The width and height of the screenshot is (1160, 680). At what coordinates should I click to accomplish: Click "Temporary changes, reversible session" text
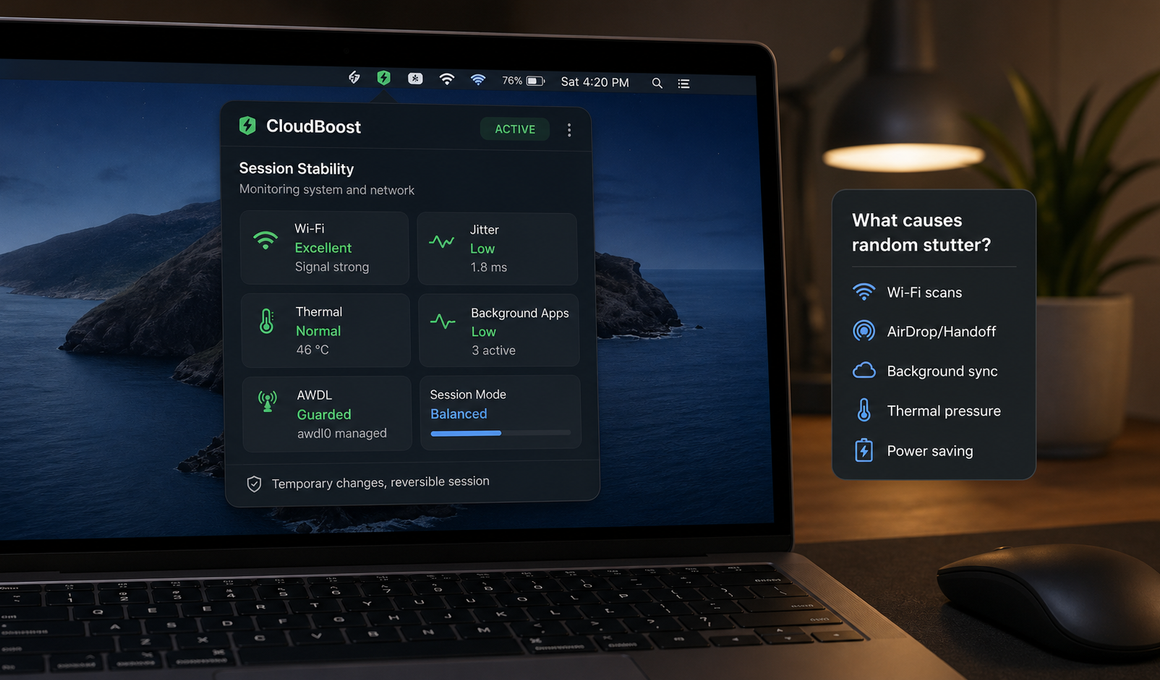tap(380, 482)
